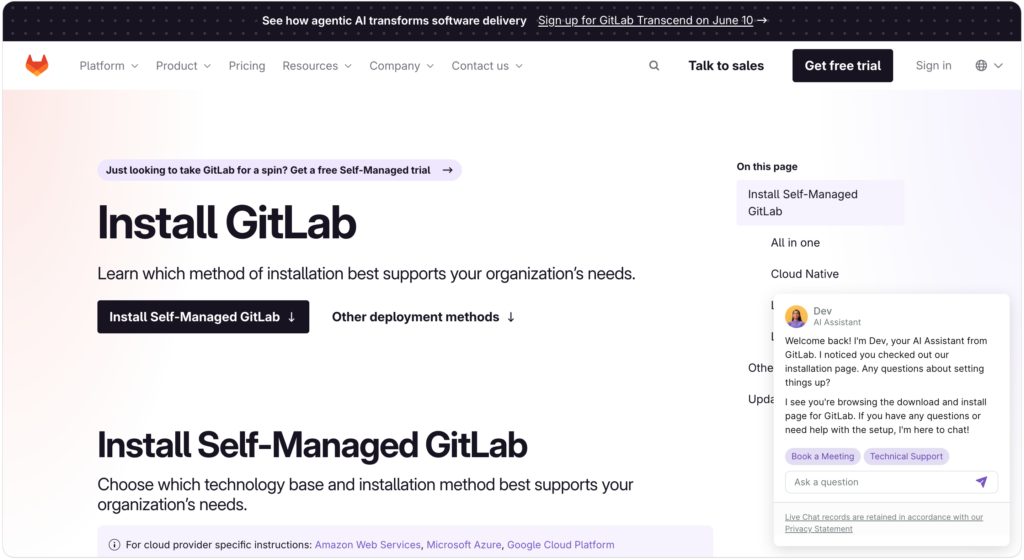Click Dev AI Assistant name label
Image resolution: width=1024 pixels, height=560 pixels.
click(x=822, y=311)
